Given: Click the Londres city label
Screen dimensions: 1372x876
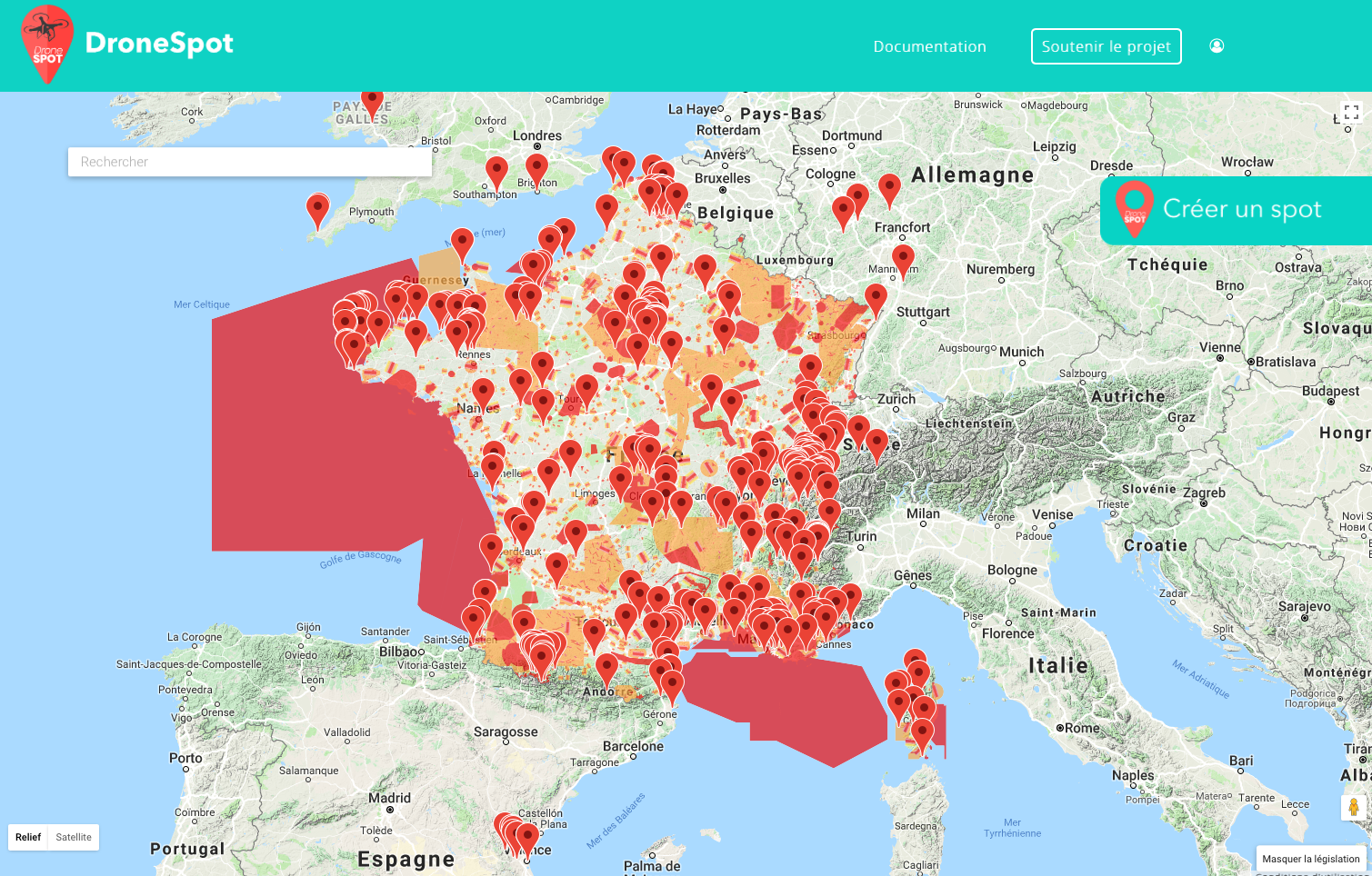Looking at the screenshot, I should pos(537,135).
